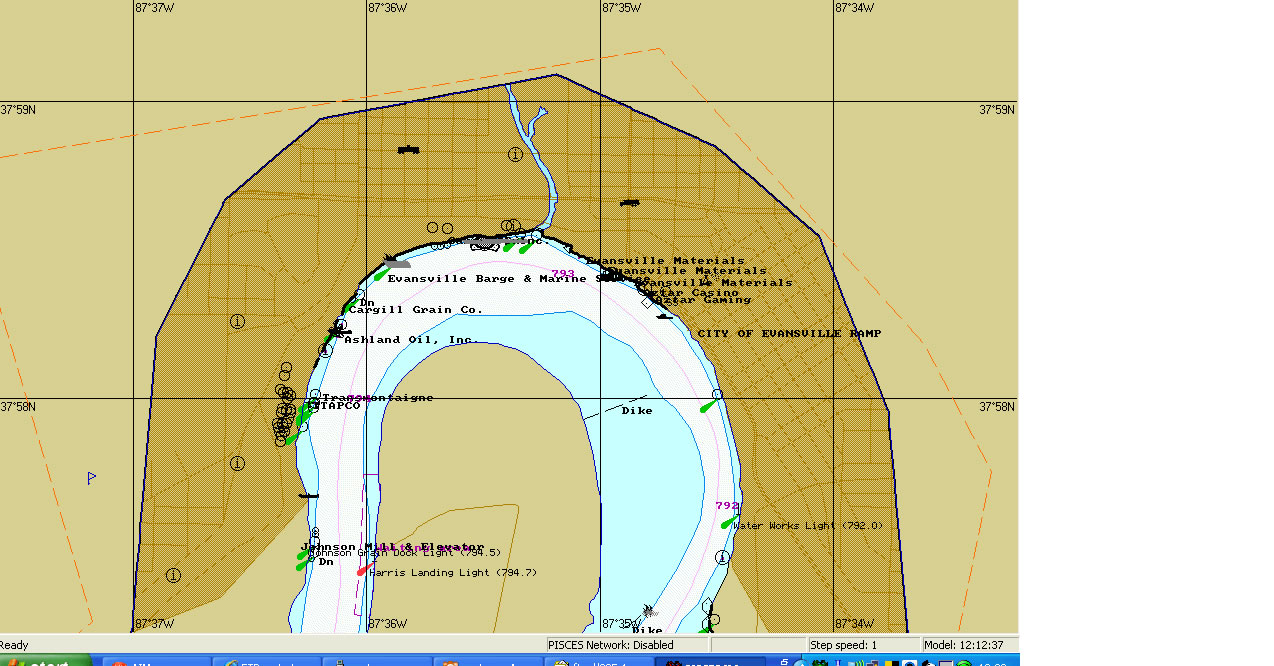Click the information symbol below Water Works Light
1274x666 pixels.
722,557
